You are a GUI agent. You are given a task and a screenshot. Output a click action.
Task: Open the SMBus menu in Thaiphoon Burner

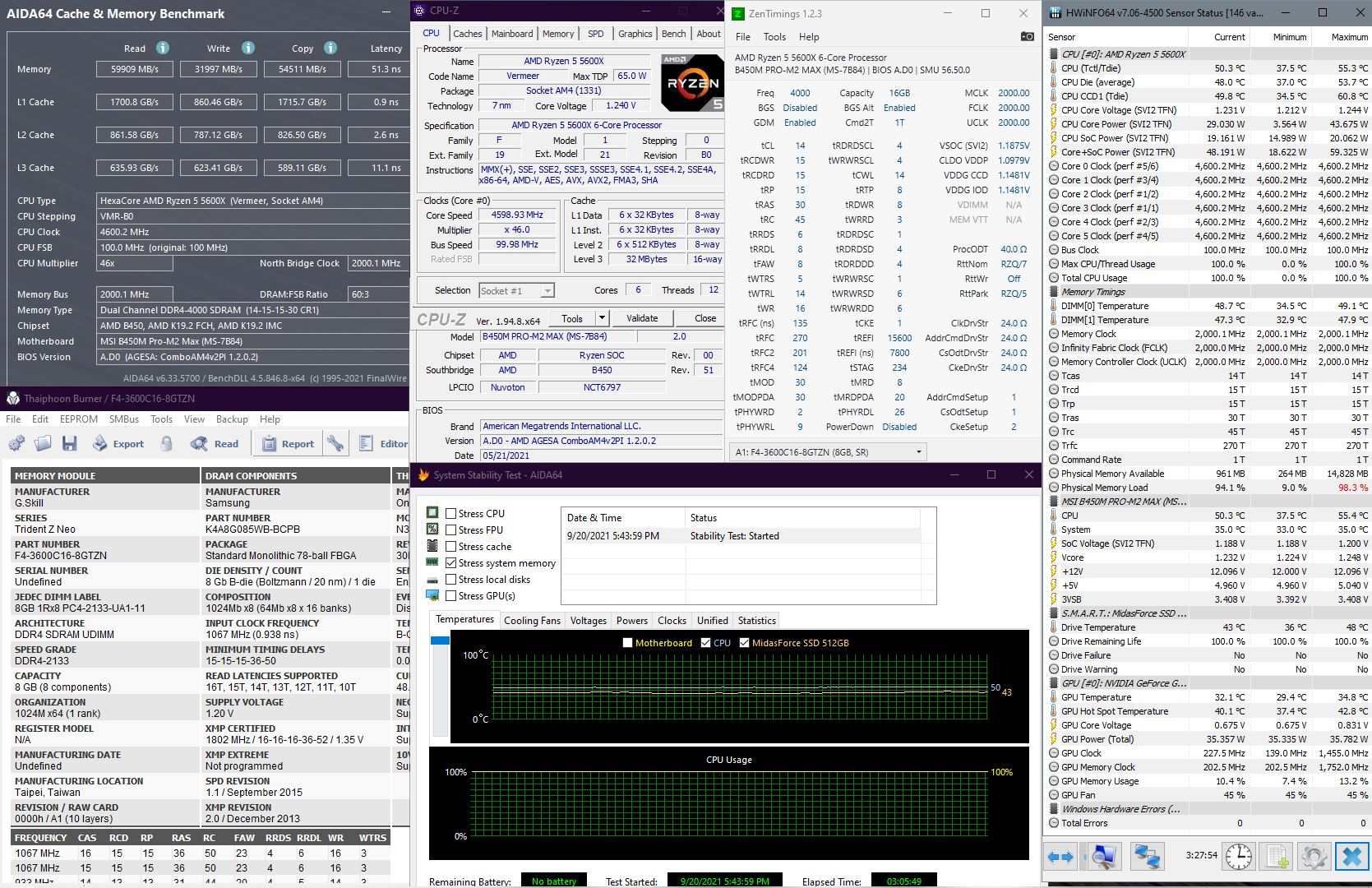click(x=124, y=419)
